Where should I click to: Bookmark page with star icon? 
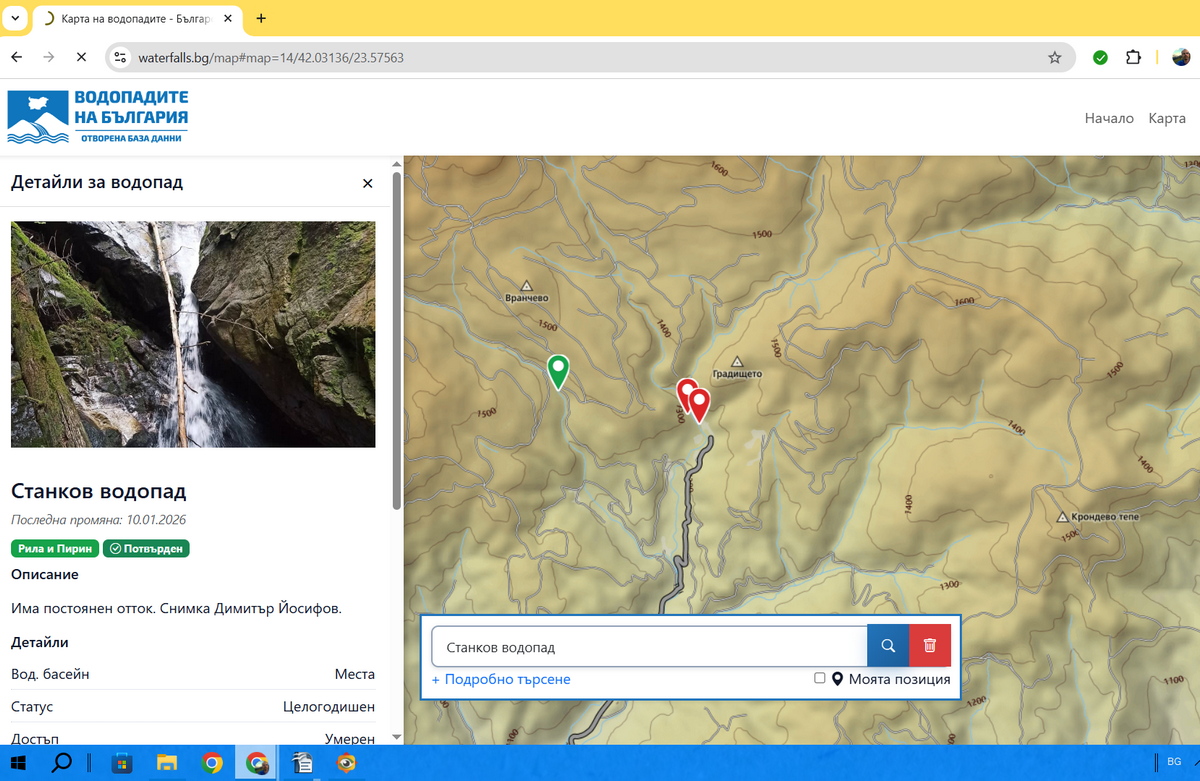tap(1054, 58)
